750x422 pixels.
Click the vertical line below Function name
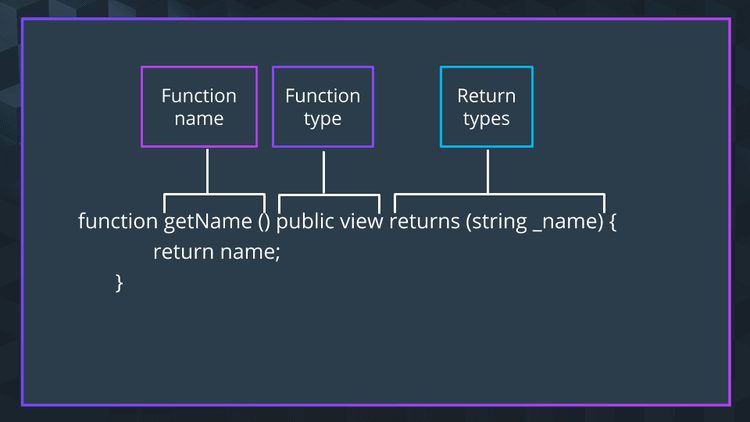207,170
